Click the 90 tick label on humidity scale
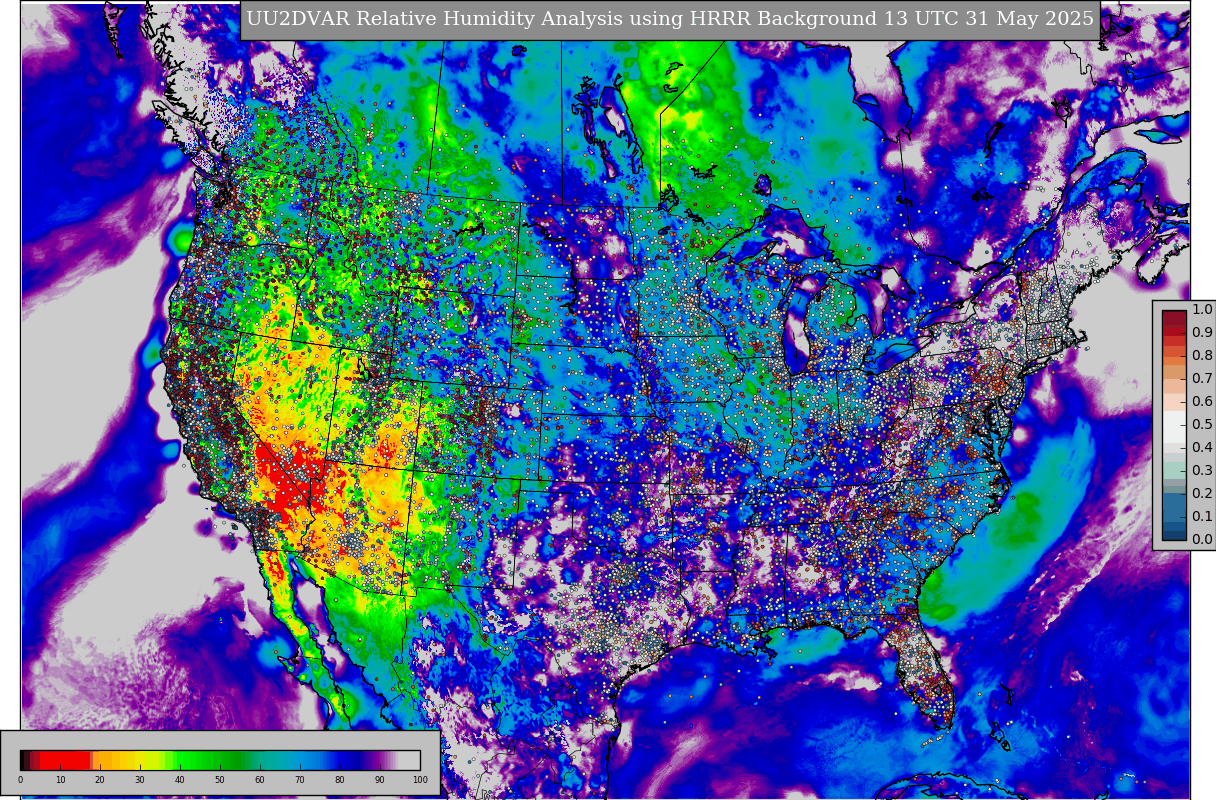 [x=380, y=780]
